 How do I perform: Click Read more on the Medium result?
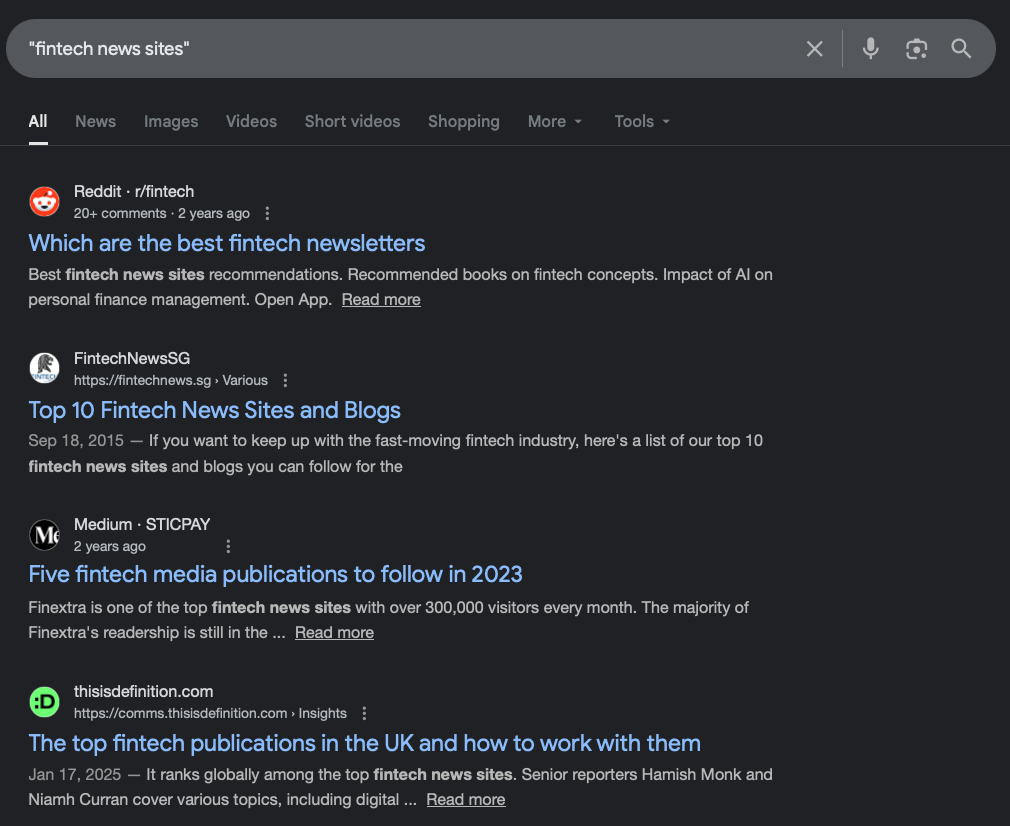[334, 632]
